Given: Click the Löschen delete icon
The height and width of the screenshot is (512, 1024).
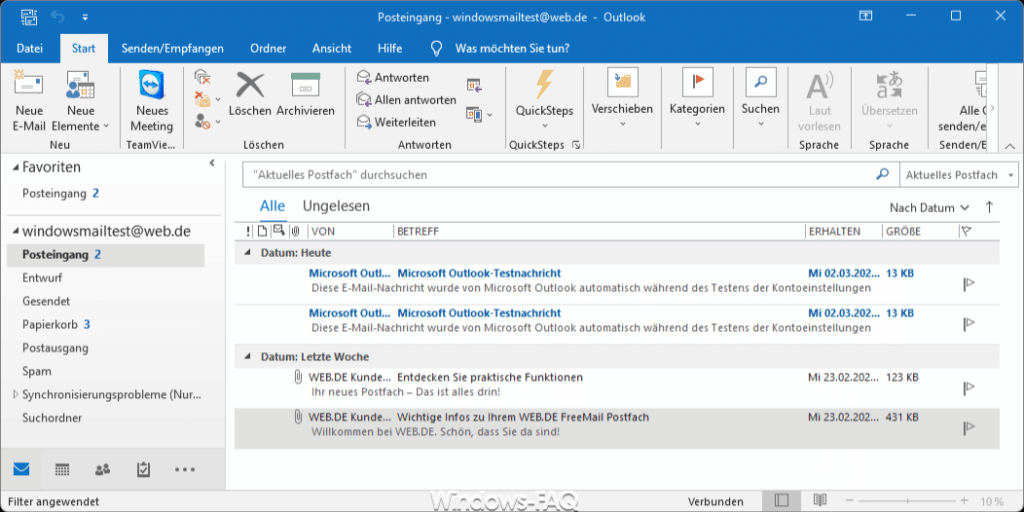Looking at the screenshot, I should click(x=249, y=94).
